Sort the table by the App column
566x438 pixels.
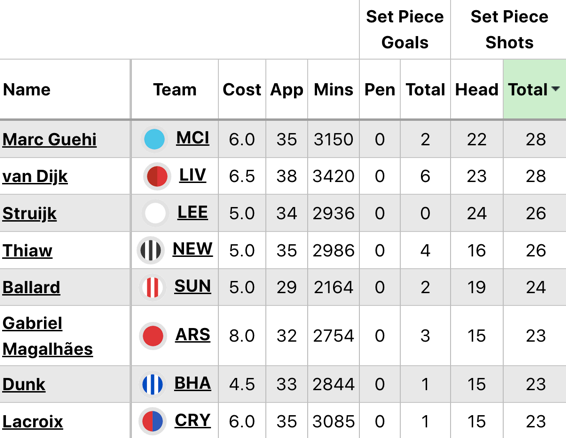pos(287,90)
